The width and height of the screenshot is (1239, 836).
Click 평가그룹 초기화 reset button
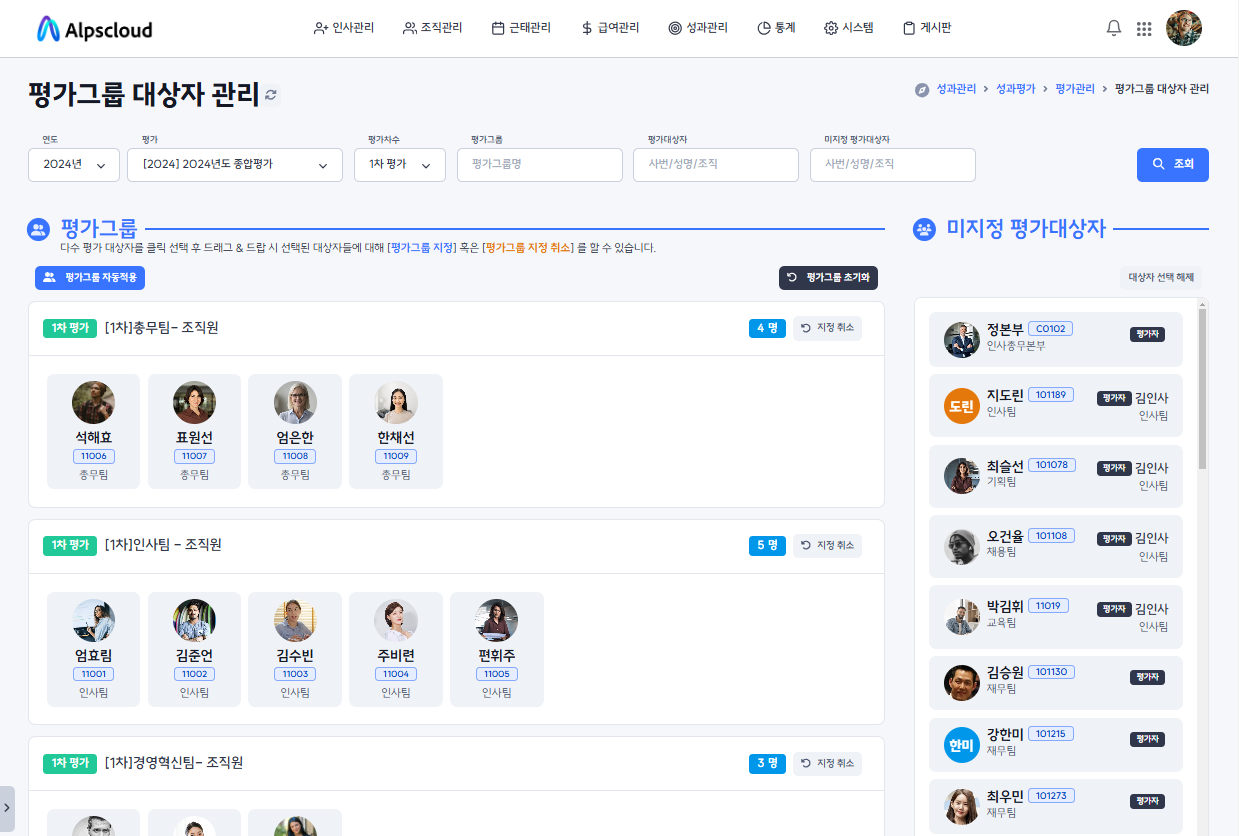pos(828,278)
